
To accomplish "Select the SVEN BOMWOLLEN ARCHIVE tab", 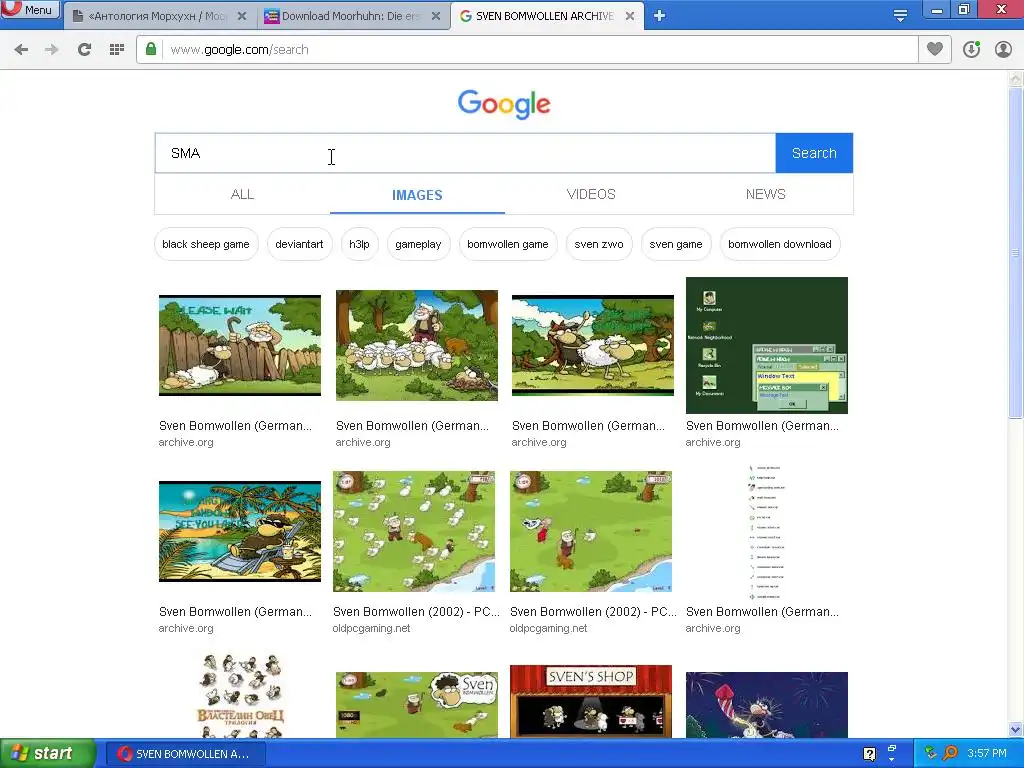I will [x=547, y=16].
